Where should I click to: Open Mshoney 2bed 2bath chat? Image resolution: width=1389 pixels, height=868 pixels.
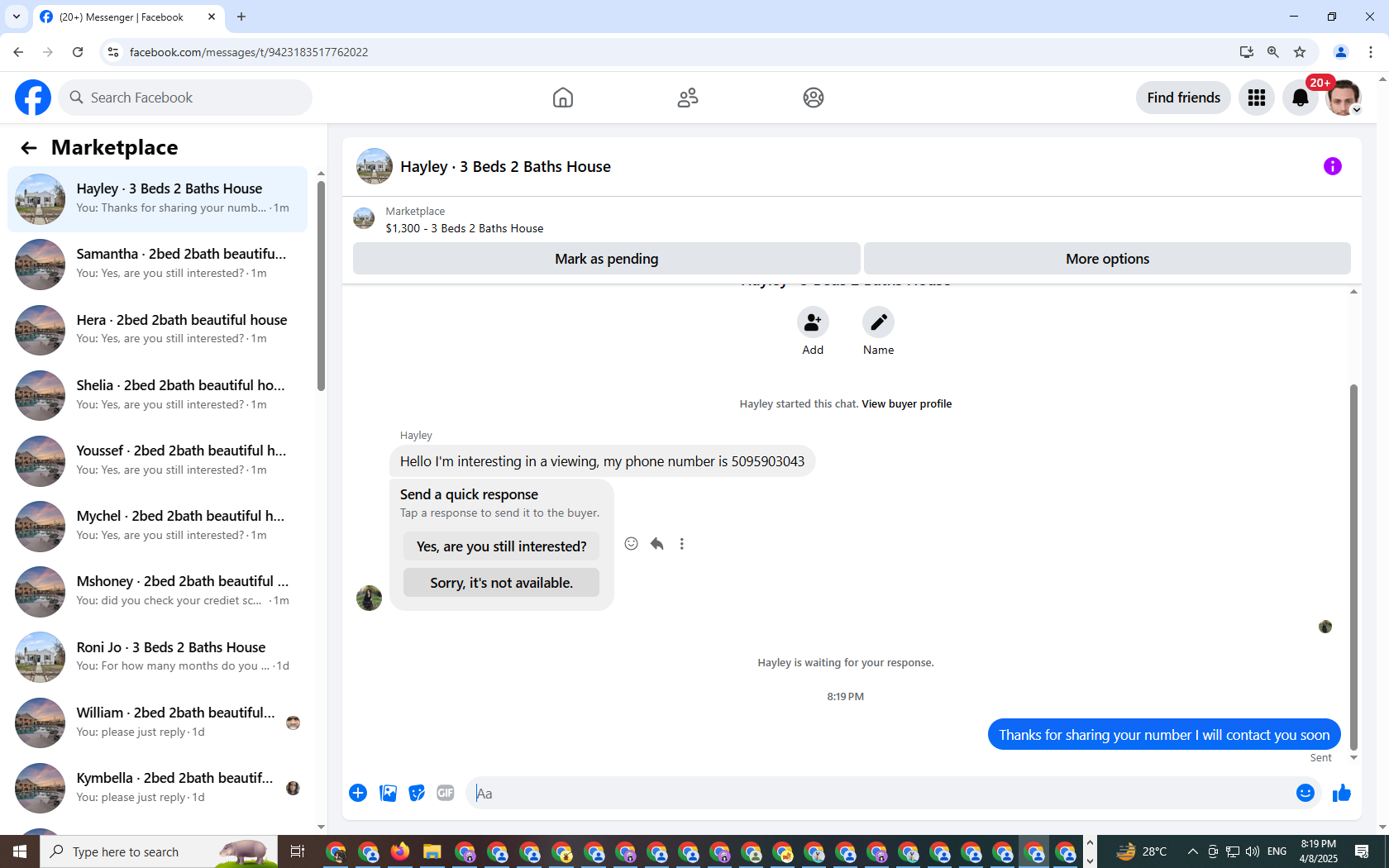pos(157,592)
